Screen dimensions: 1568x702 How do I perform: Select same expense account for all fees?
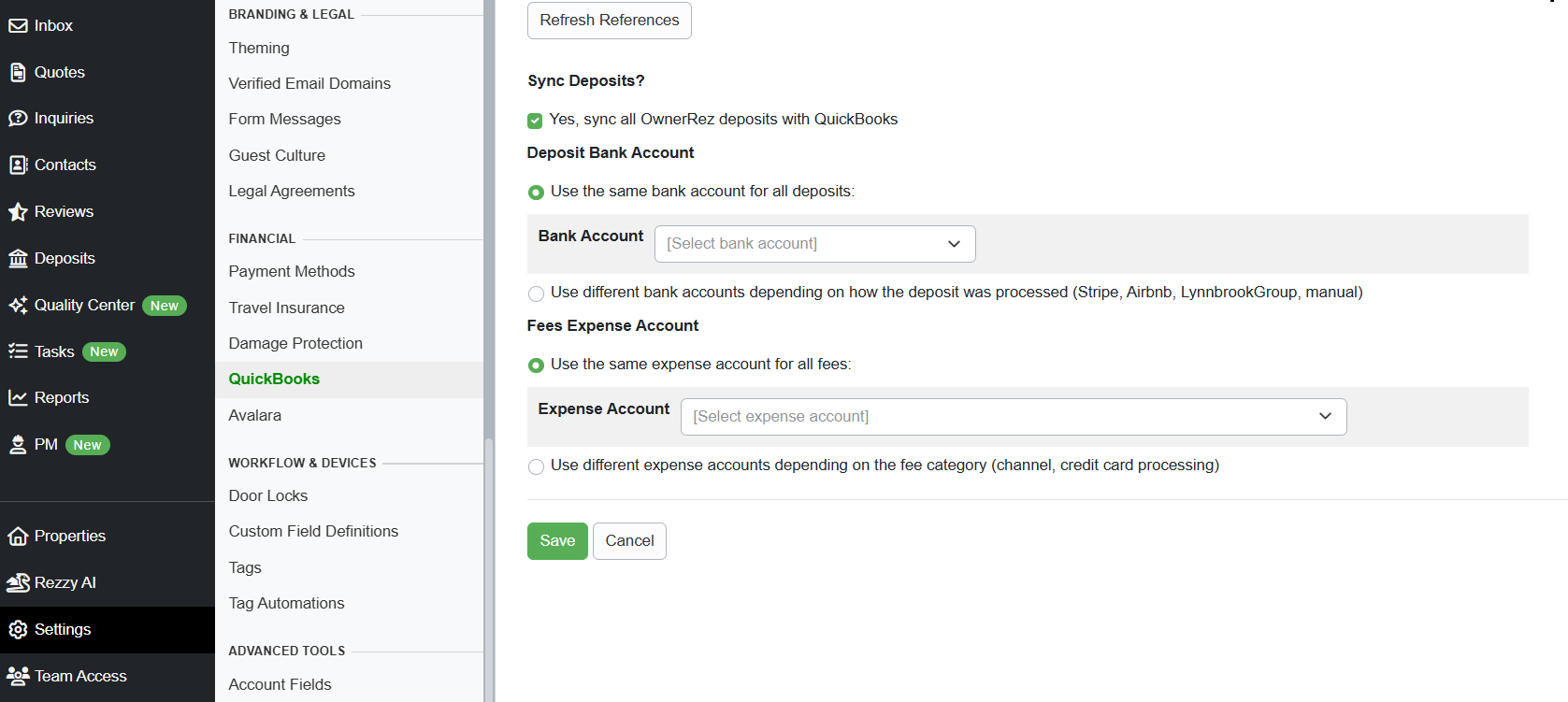click(x=536, y=365)
